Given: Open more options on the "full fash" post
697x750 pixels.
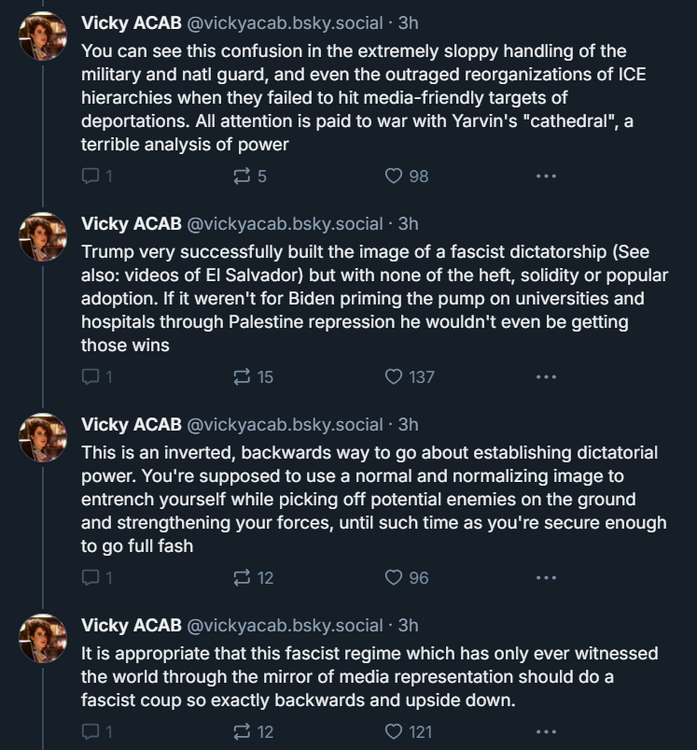Looking at the screenshot, I should tap(545, 577).
